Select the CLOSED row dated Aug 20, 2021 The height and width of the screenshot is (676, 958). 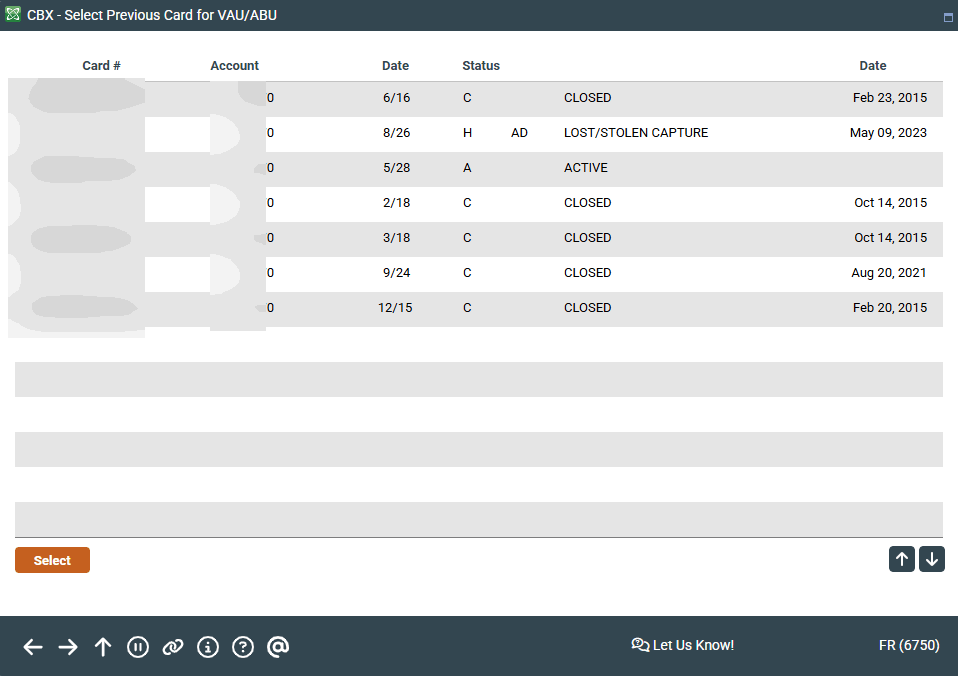[587, 273]
